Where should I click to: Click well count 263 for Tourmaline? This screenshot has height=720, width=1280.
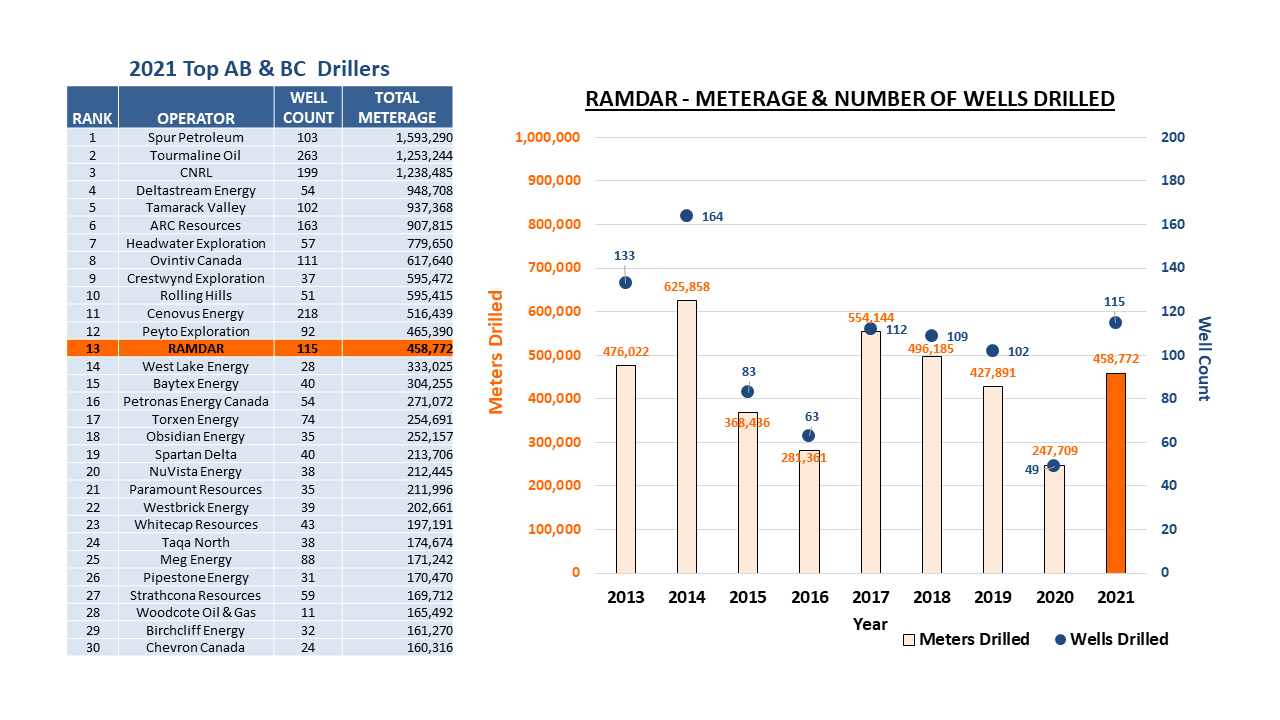(308, 155)
